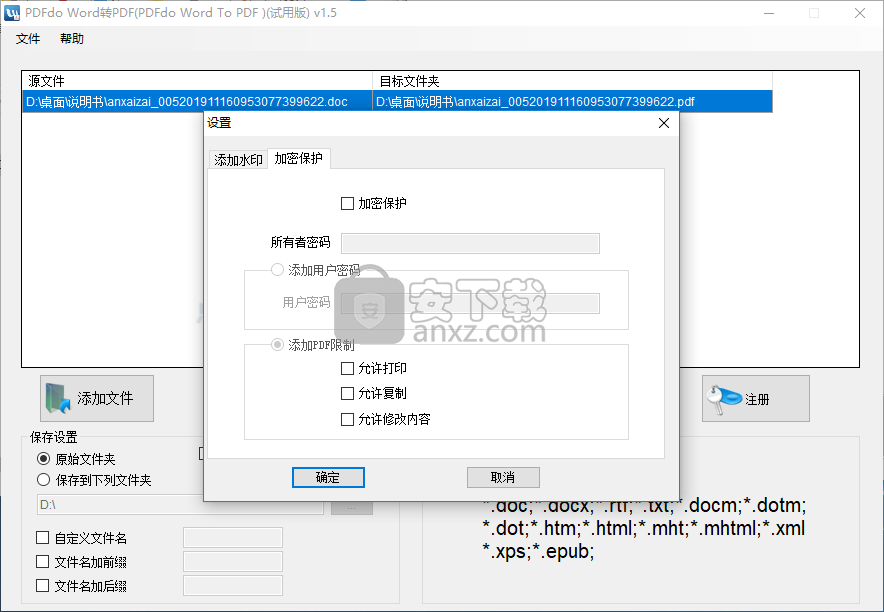Click the 所有者密码 input field
Image resolution: width=884 pixels, height=612 pixels.
[x=470, y=243]
